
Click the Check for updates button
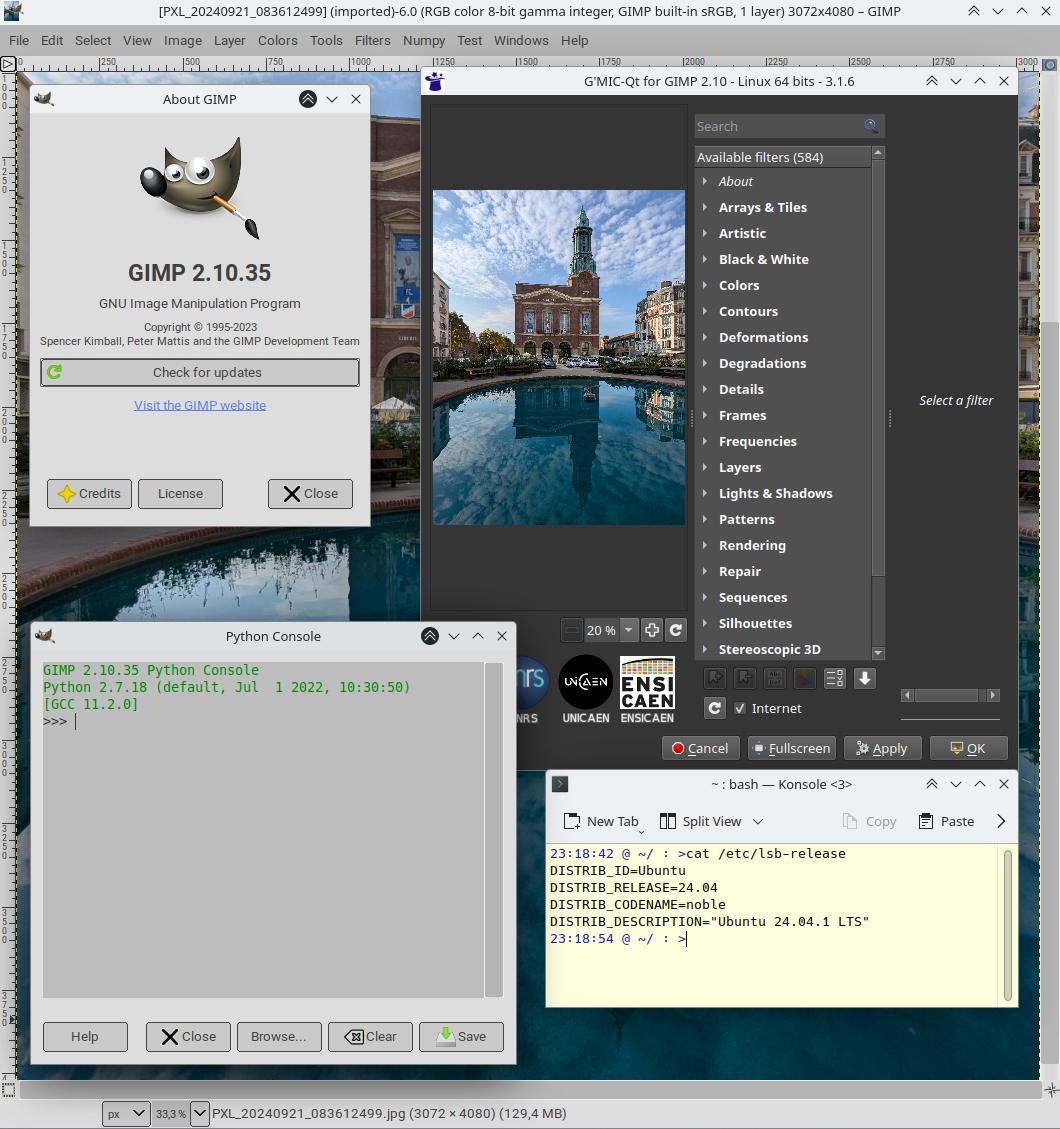click(x=200, y=372)
